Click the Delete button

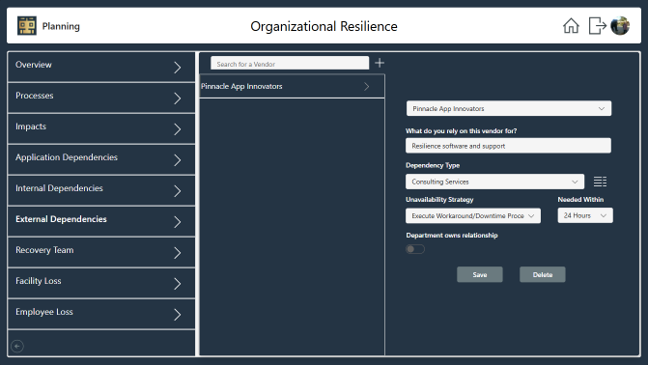542,274
